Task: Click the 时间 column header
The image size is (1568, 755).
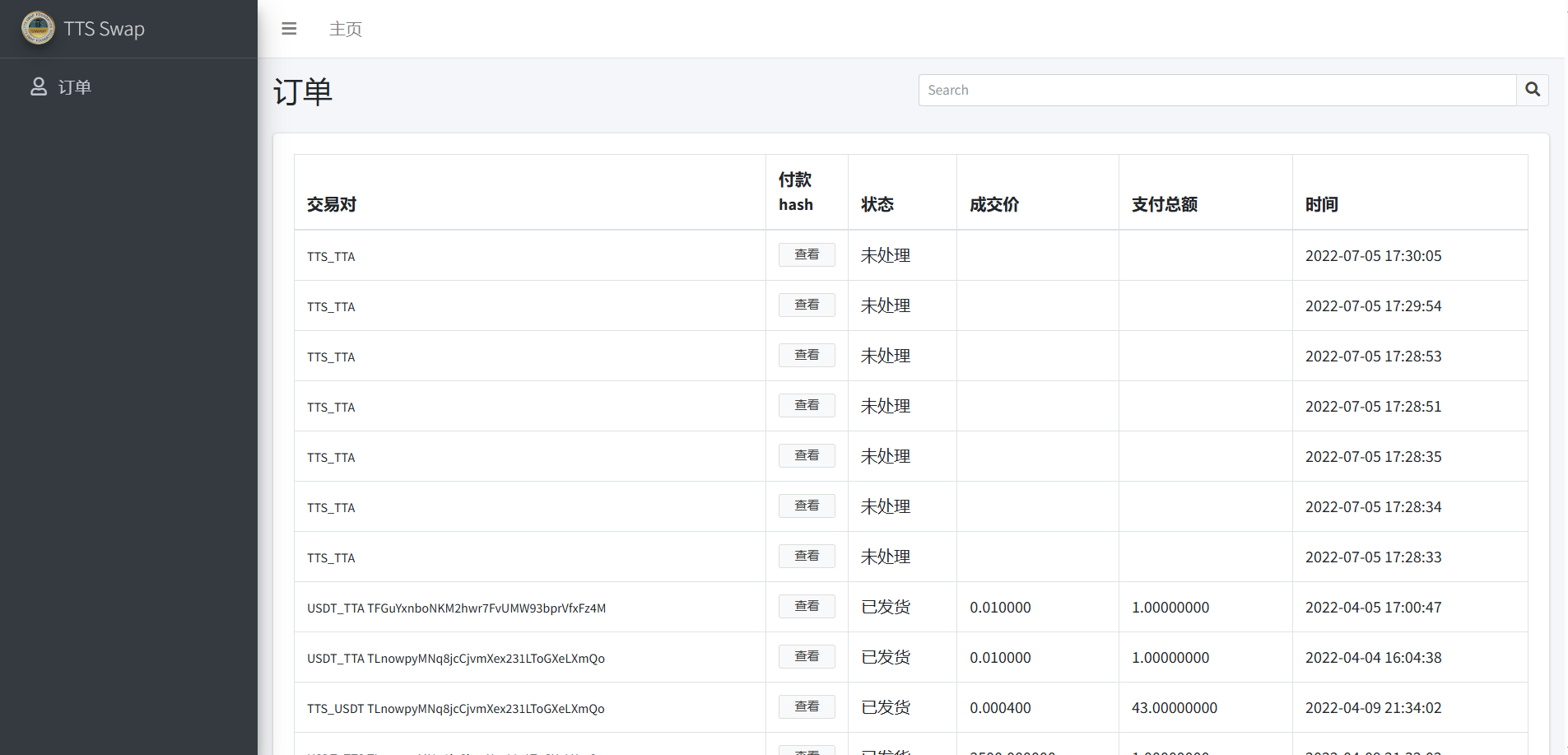Action: 1321,204
